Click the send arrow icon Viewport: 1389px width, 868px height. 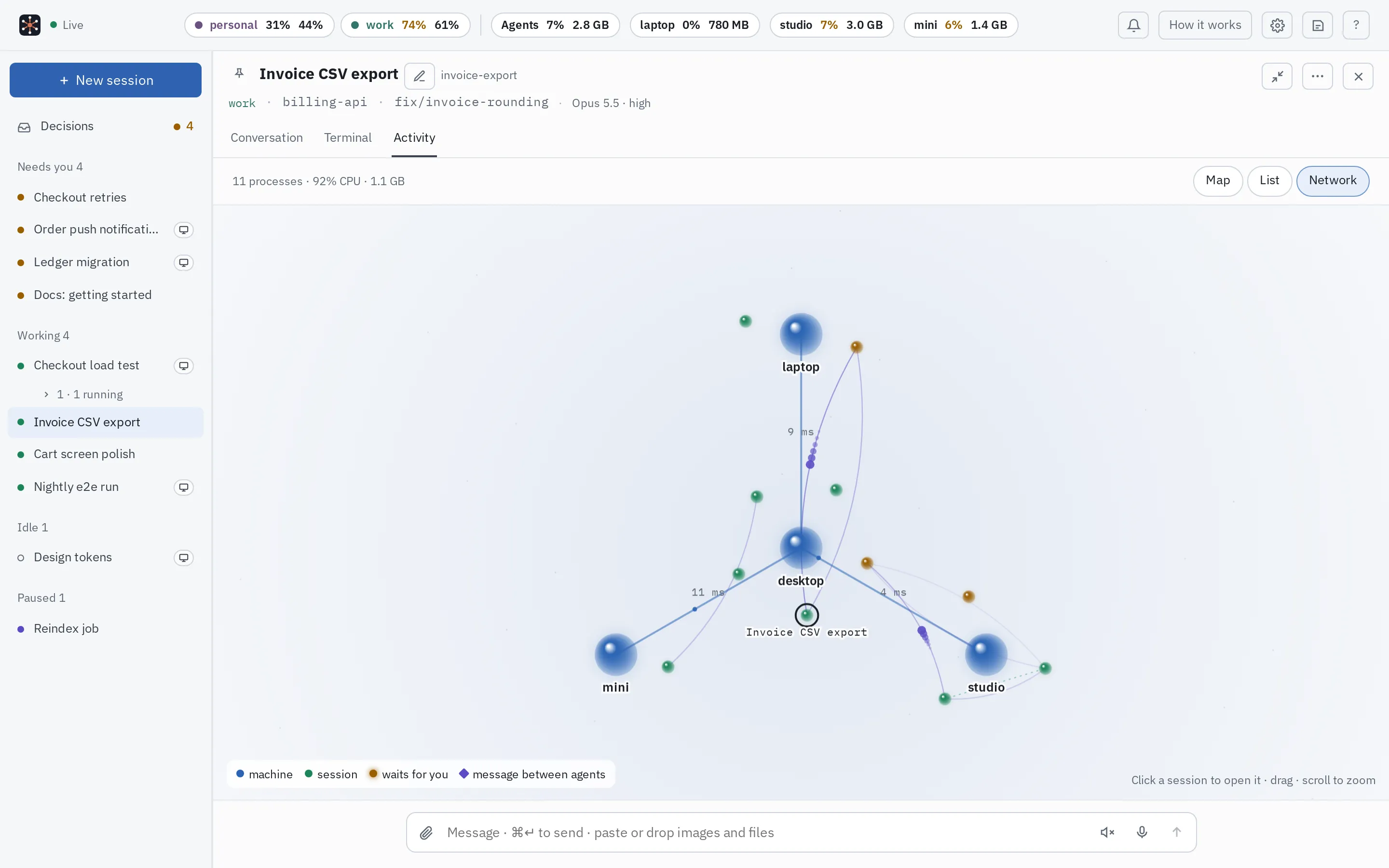pos(1176,832)
